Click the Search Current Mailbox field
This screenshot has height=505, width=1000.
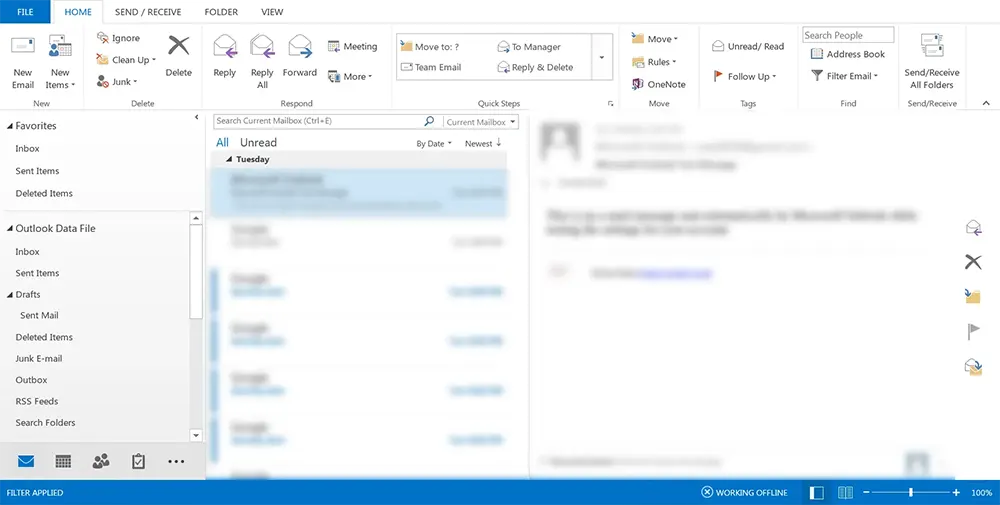318,121
